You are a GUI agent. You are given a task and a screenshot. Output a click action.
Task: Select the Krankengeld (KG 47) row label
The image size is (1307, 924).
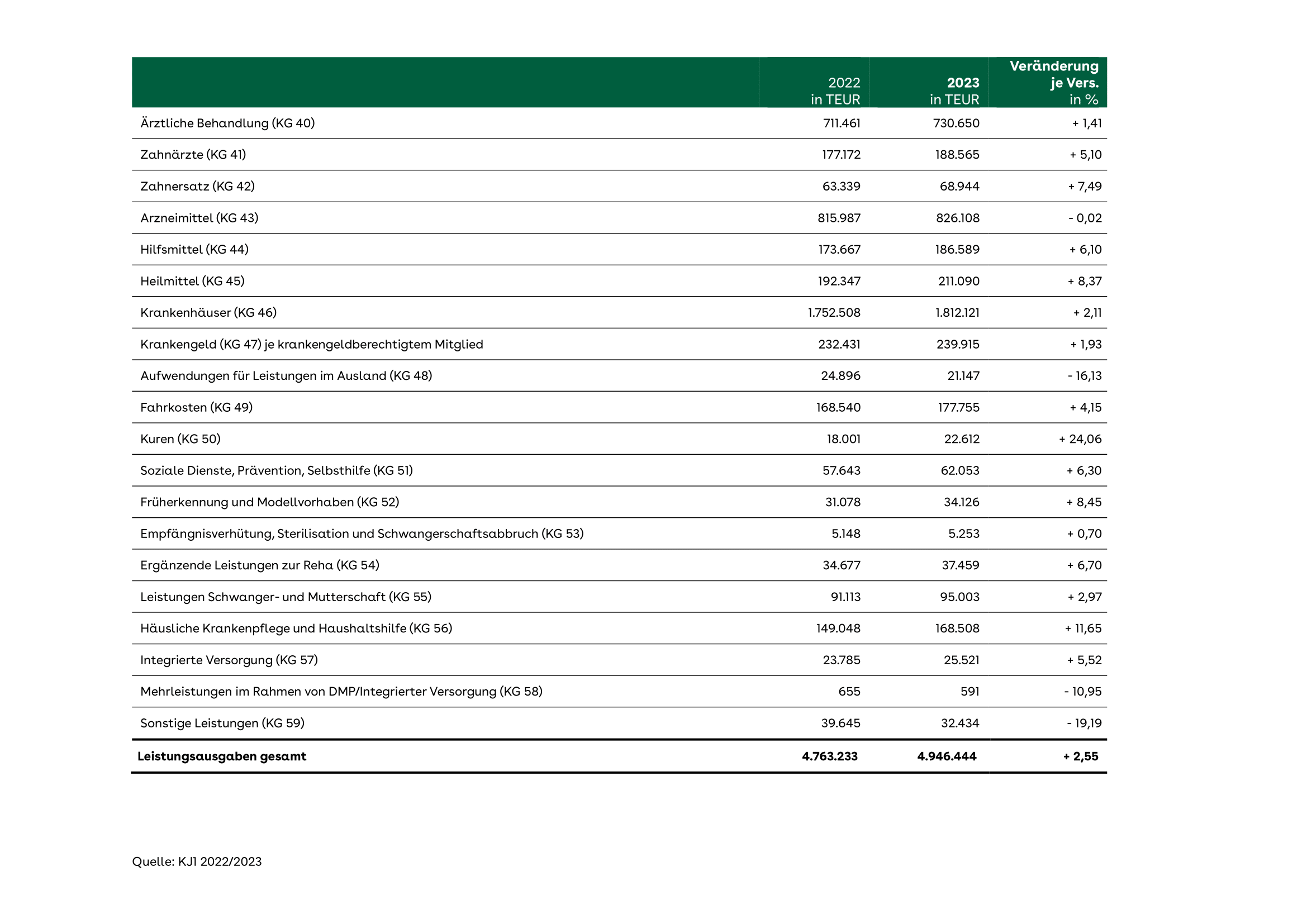[x=311, y=344]
